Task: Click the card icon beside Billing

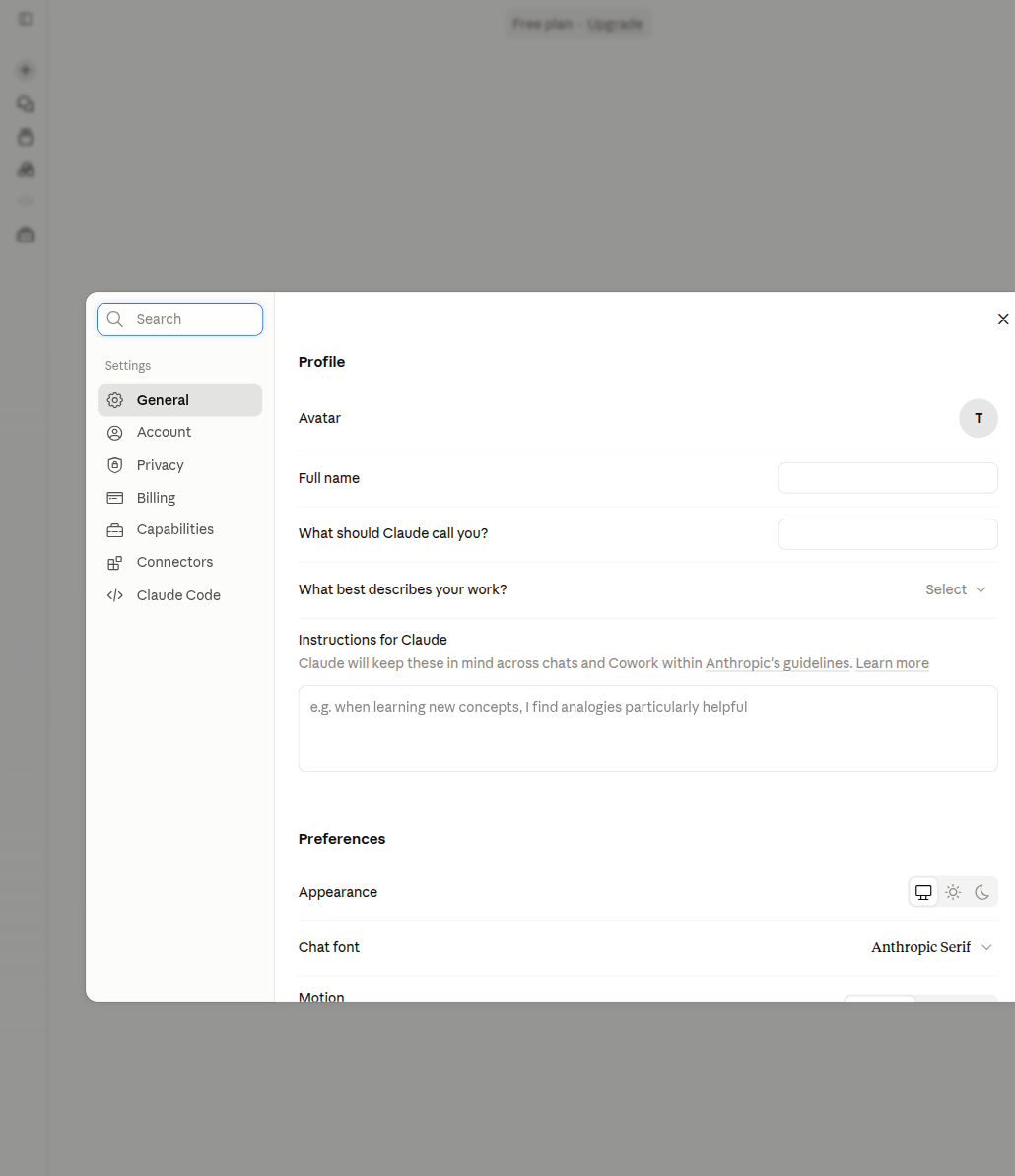Action: 114,498
